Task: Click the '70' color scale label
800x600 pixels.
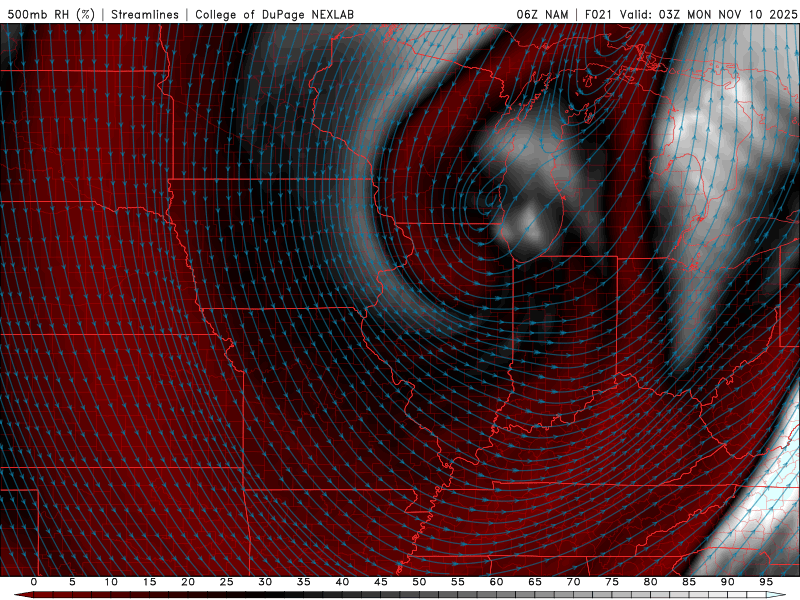Action: tap(573, 582)
